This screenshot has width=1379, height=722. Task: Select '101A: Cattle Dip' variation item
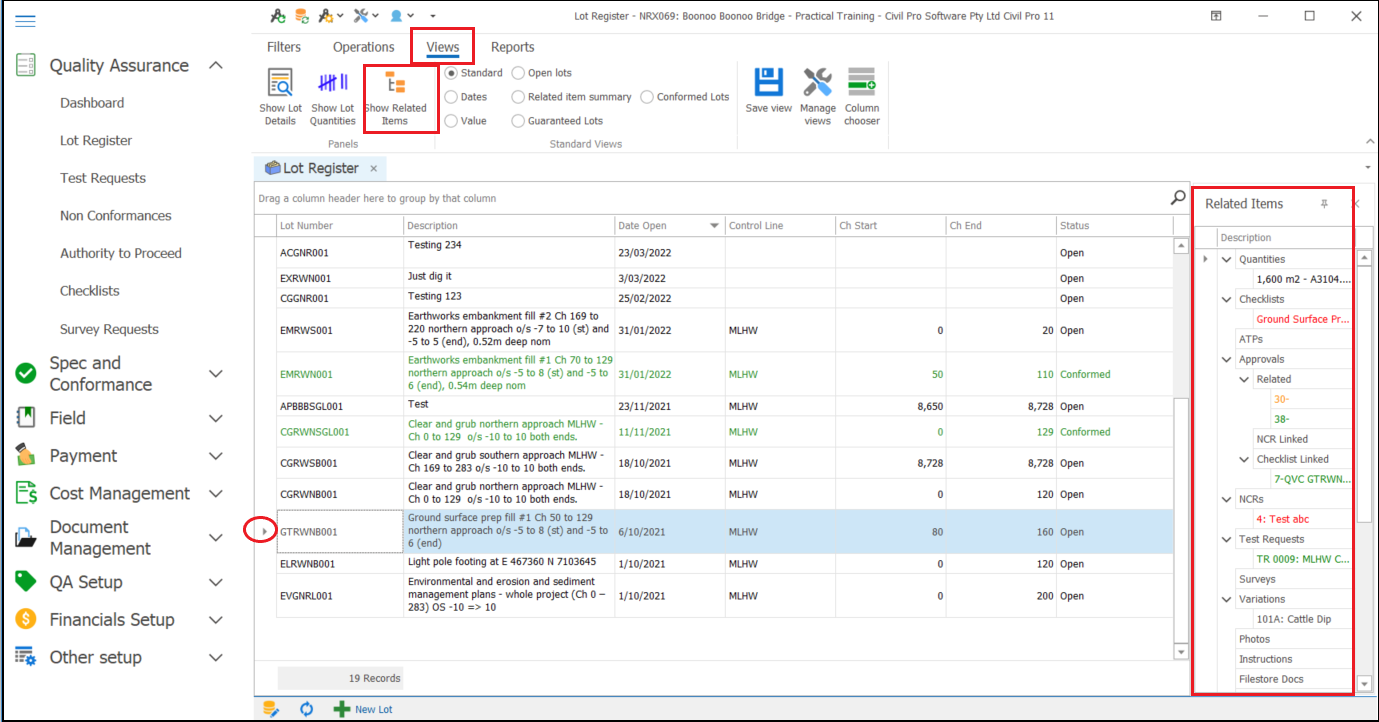tap(1294, 619)
